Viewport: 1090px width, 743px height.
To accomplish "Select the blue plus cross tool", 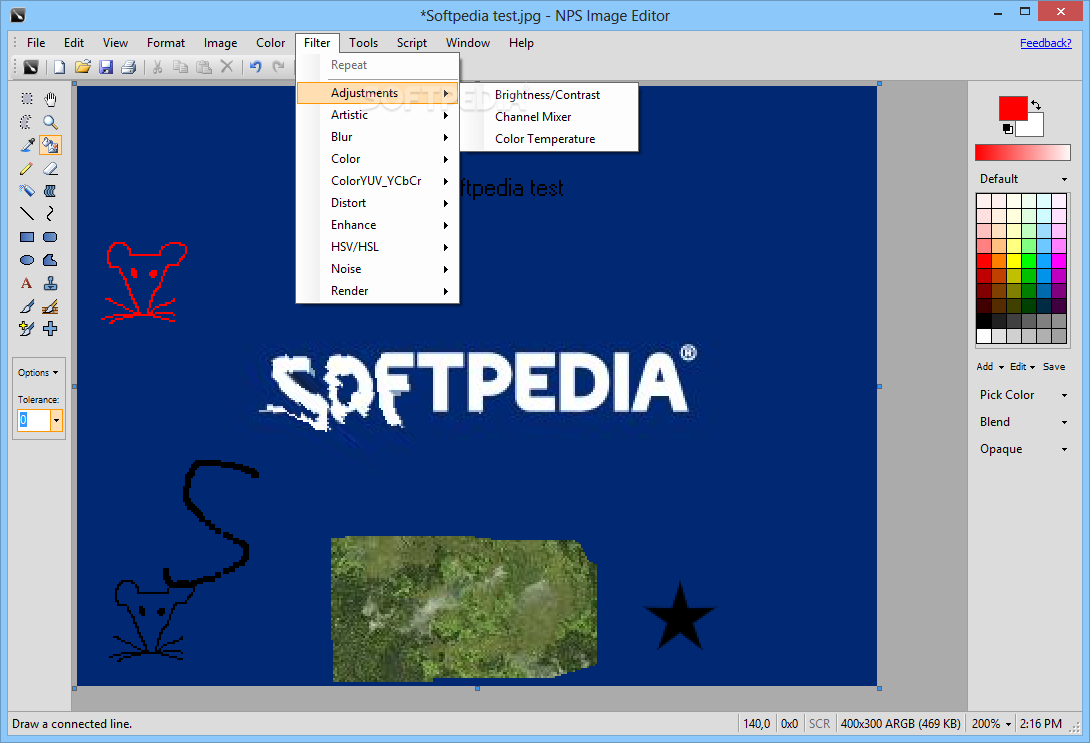I will (50, 329).
